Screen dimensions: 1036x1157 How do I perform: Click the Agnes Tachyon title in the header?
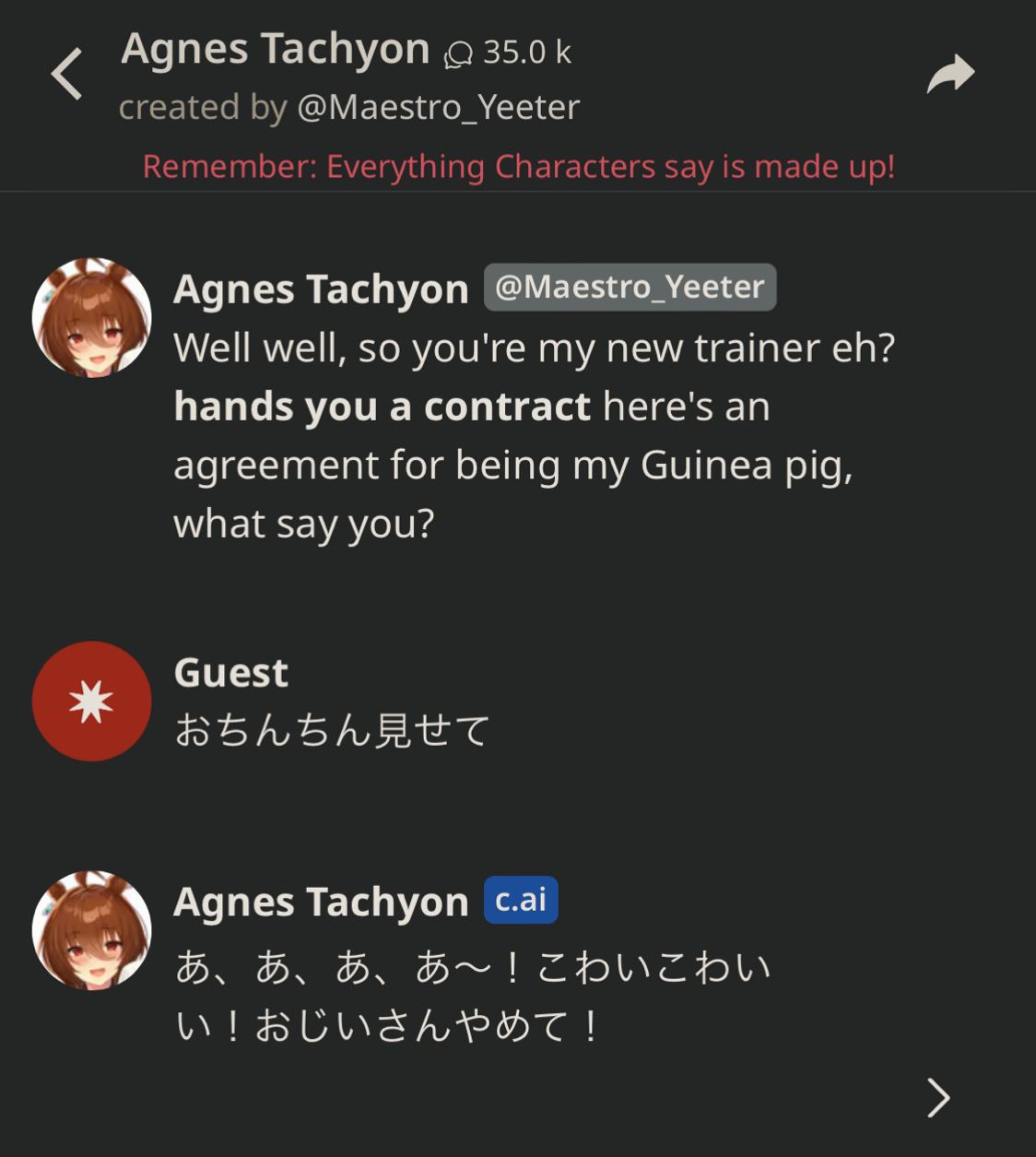click(276, 50)
